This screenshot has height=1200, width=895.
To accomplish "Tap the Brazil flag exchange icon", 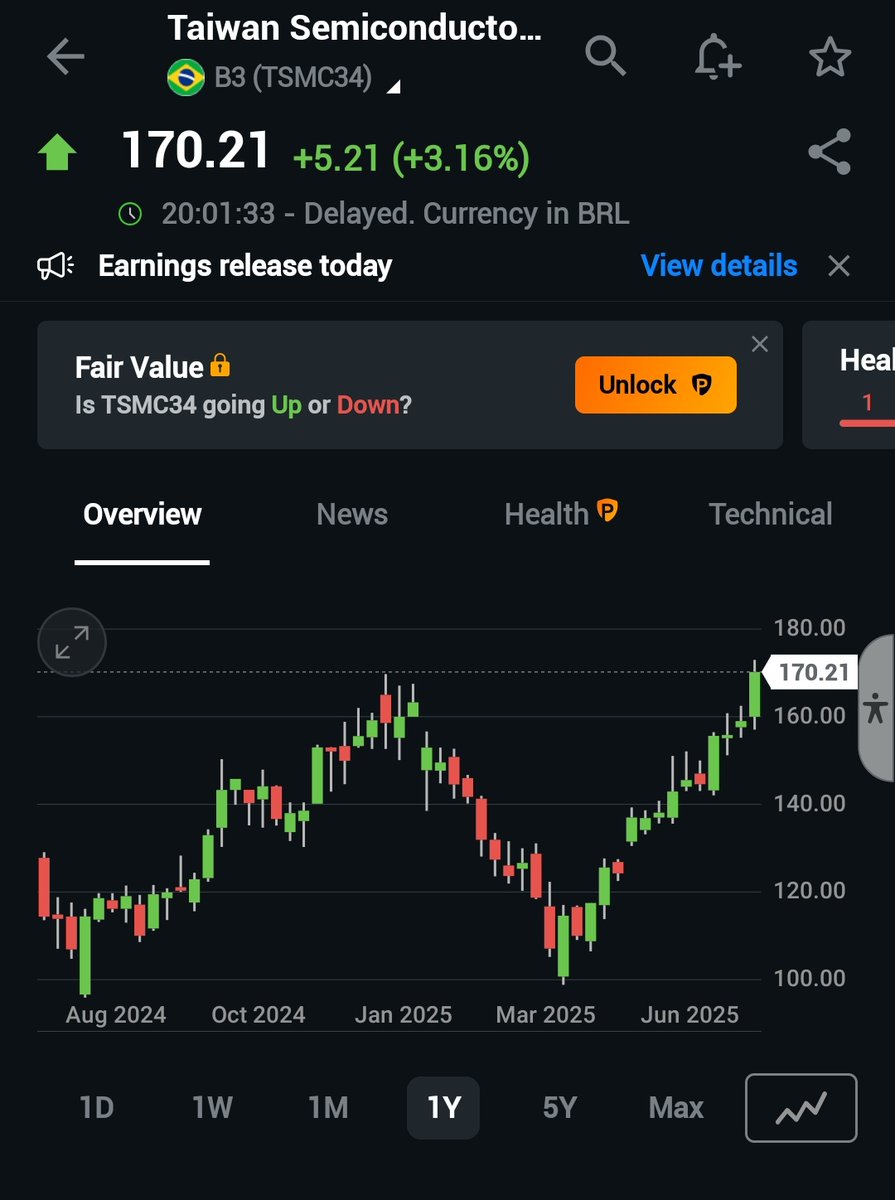I will pyautogui.click(x=186, y=78).
